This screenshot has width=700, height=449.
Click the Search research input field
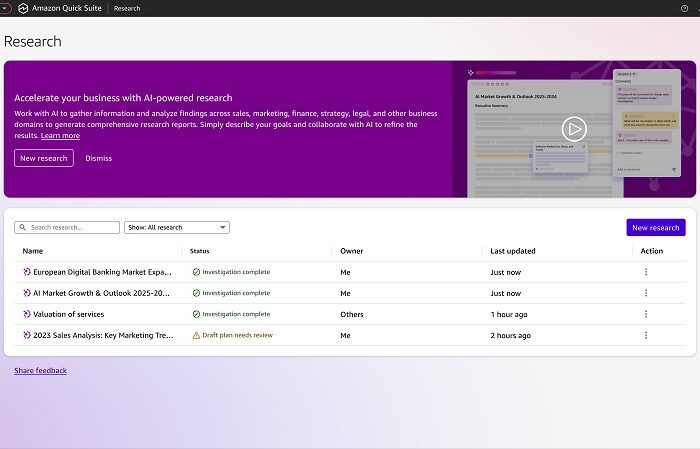(70, 228)
